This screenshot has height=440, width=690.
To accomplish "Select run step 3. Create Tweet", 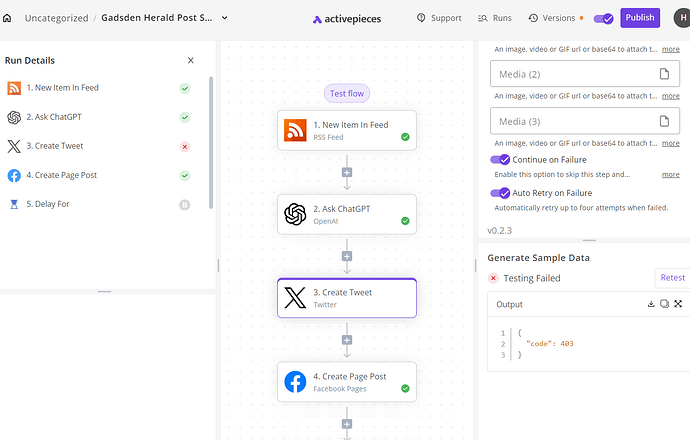I will 99,146.
